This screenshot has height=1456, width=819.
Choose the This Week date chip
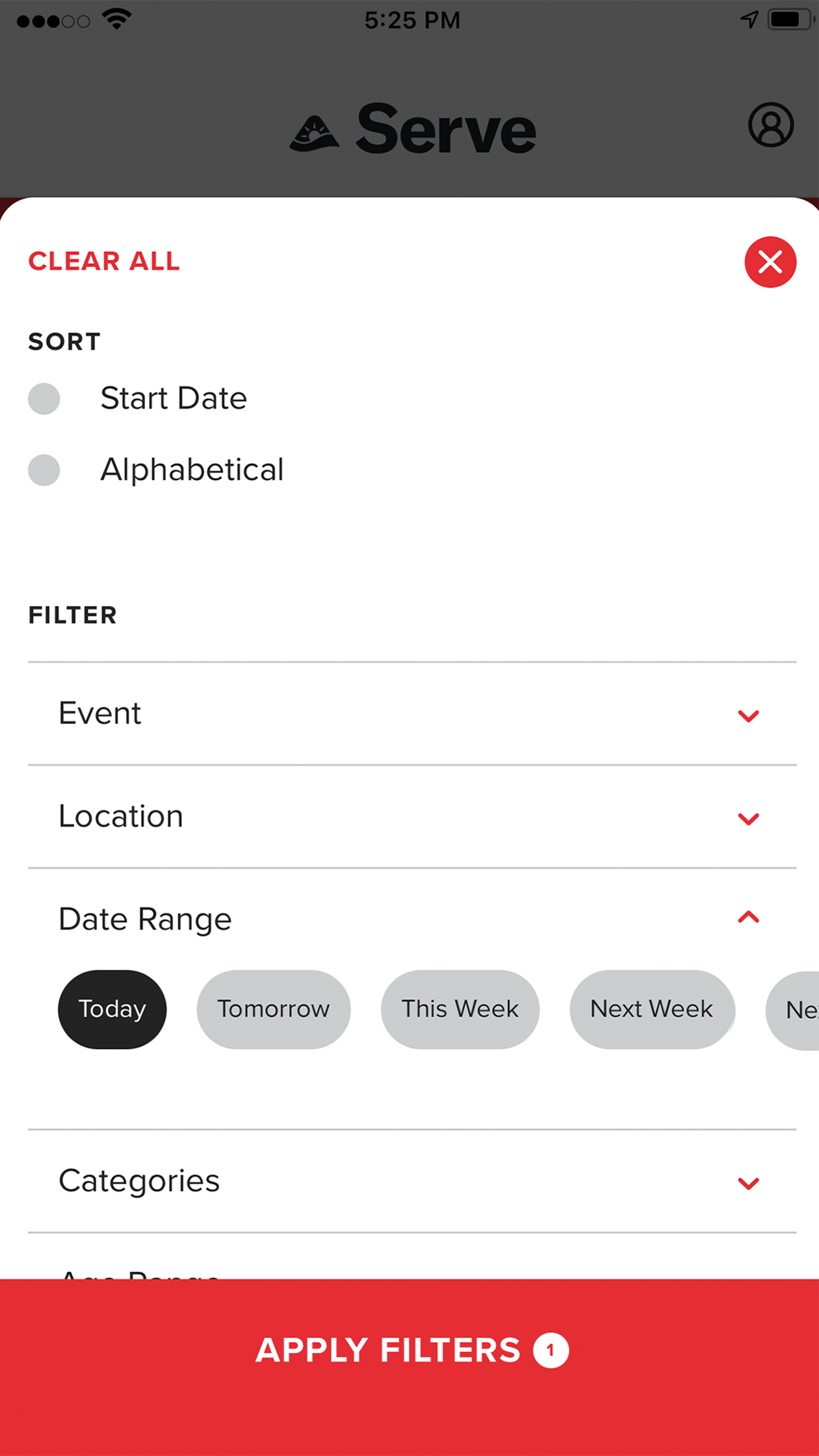coord(460,1009)
